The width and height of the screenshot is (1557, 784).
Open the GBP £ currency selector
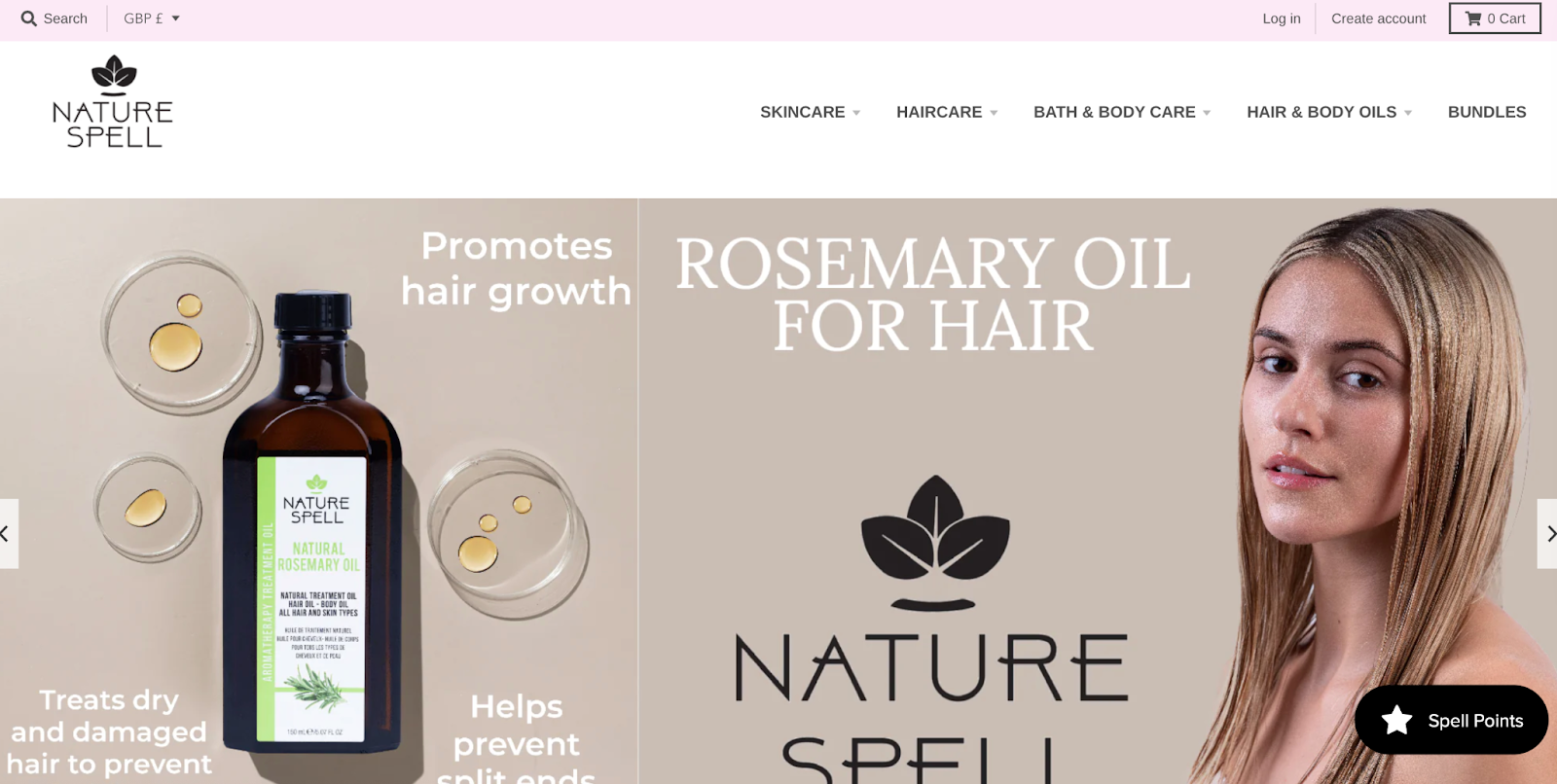(152, 18)
